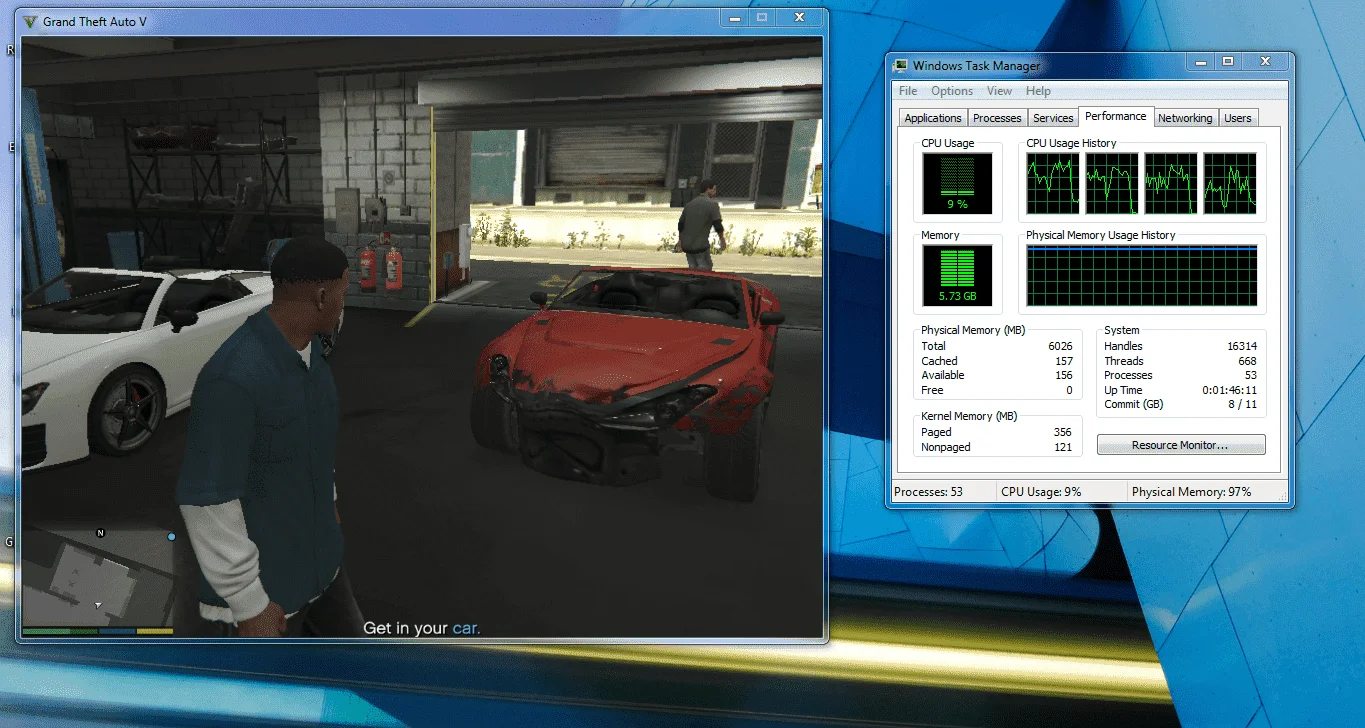Close the Grand Theft Auto V window
Viewport: 1365px width, 728px height.
click(x=799, y=18)
